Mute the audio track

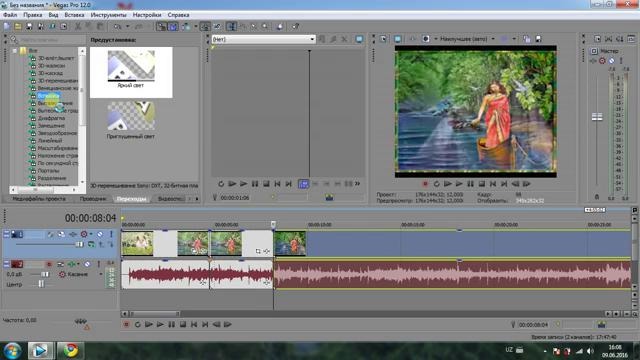[87, 264]
